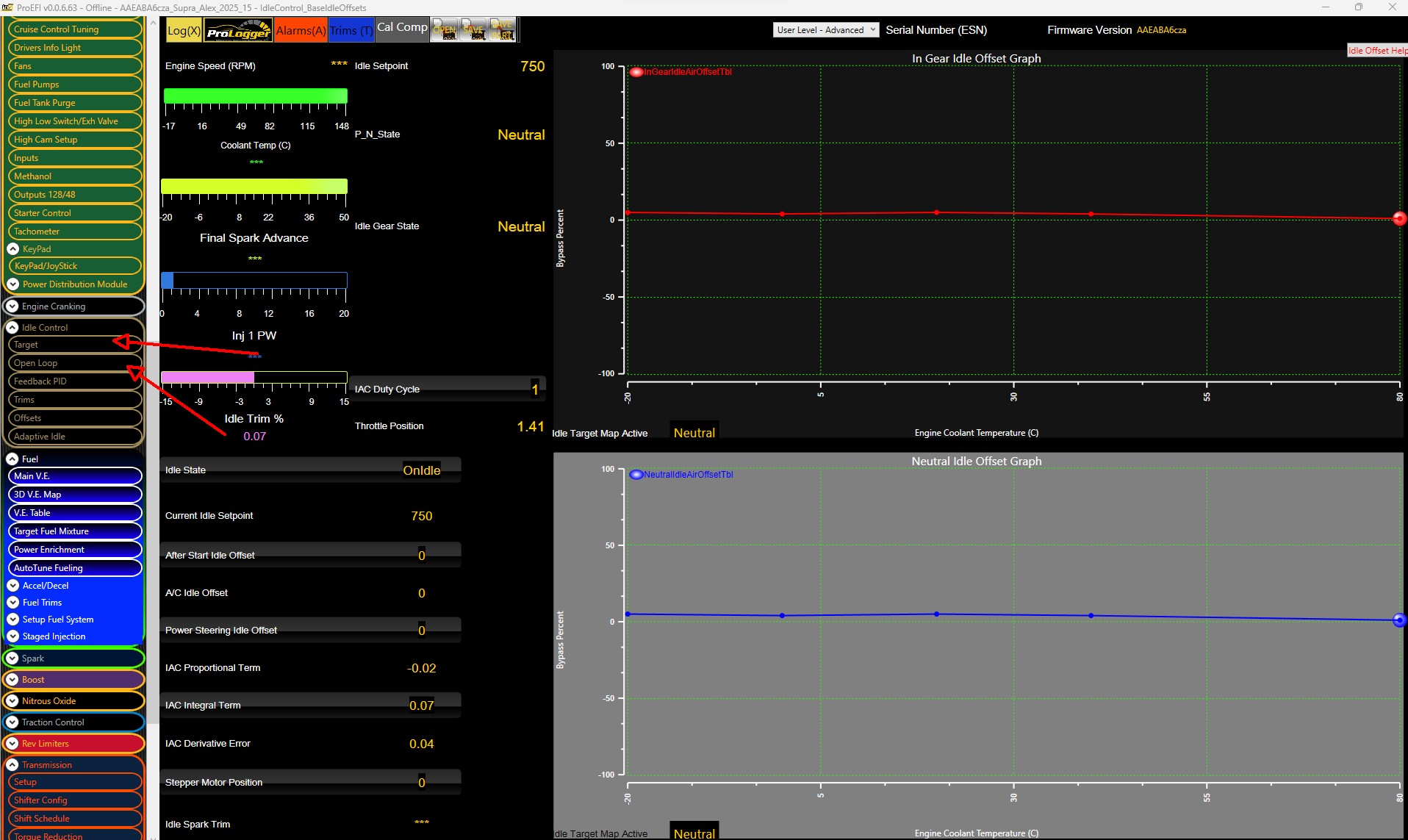Select Feedback PID page
Image resolution: width=1408 pixels, height=840 pixels.
tap(74, 381)
